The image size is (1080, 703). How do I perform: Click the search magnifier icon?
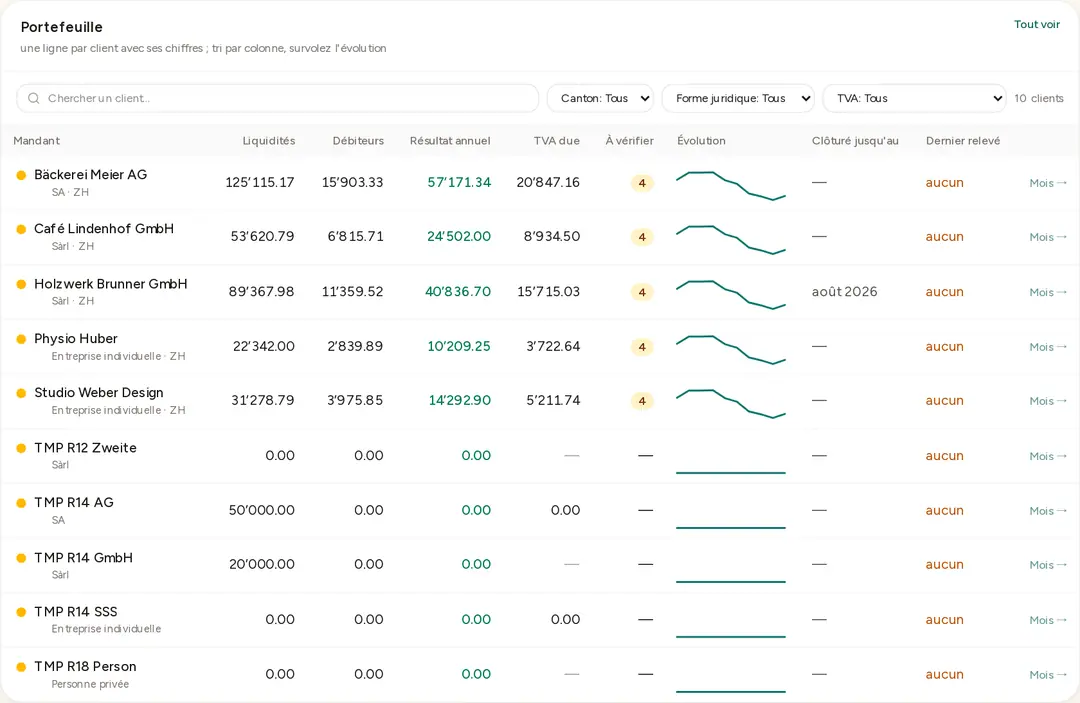pos(33,98)
